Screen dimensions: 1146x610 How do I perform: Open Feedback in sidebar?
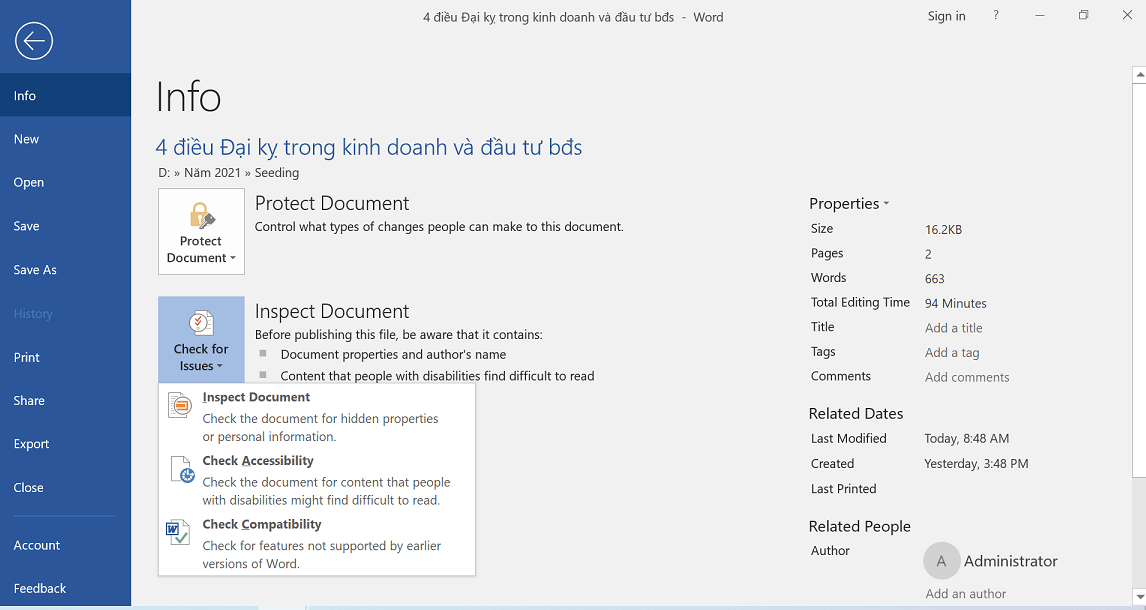(x=65, y=588)
